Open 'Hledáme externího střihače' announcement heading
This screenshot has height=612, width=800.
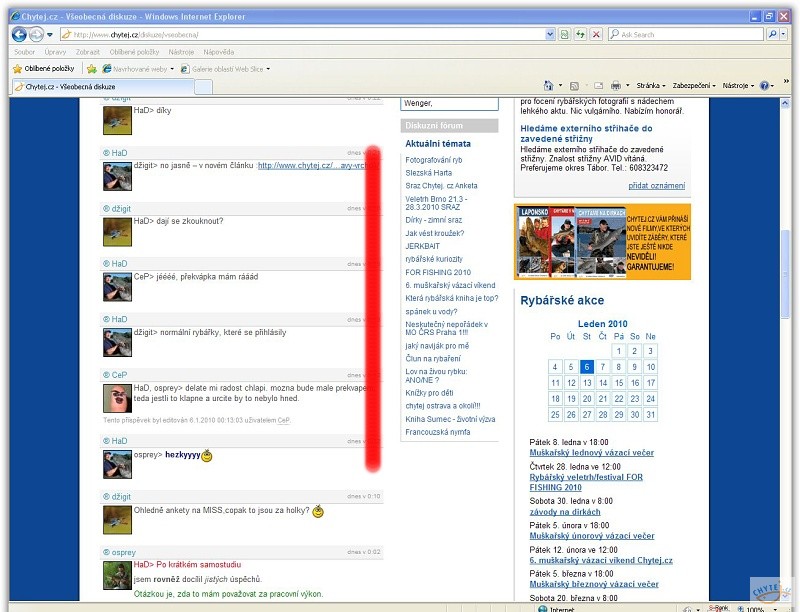[x=586, y=134]
